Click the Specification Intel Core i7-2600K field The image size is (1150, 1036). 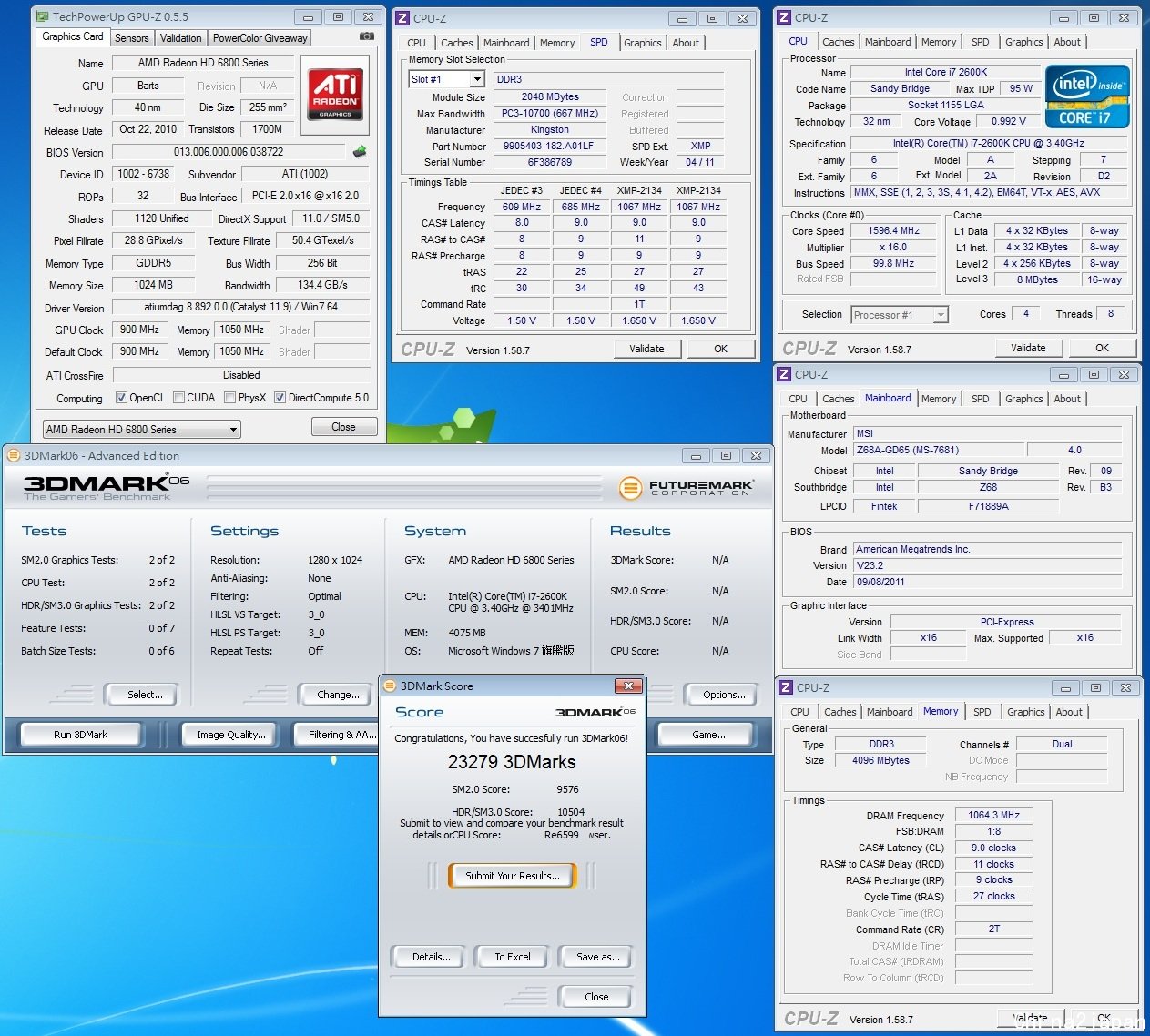tap(989, 143)
